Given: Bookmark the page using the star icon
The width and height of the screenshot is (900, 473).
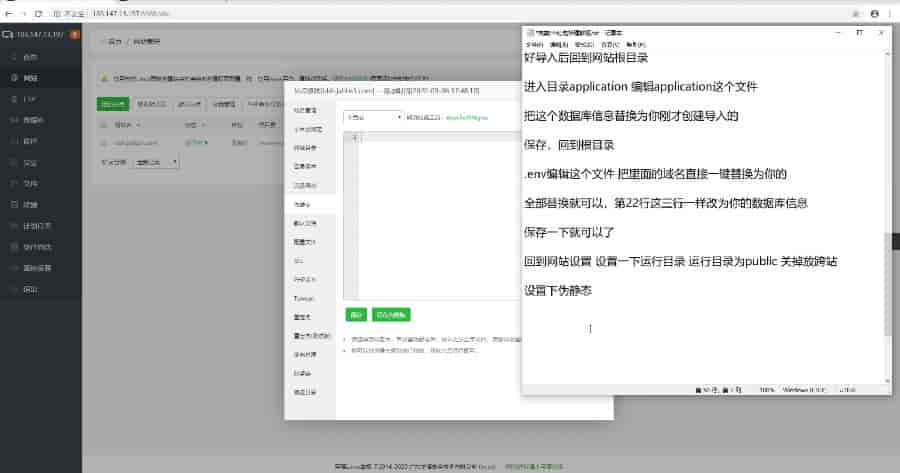Looking at the screenshot, I should (x=855, y=14).
